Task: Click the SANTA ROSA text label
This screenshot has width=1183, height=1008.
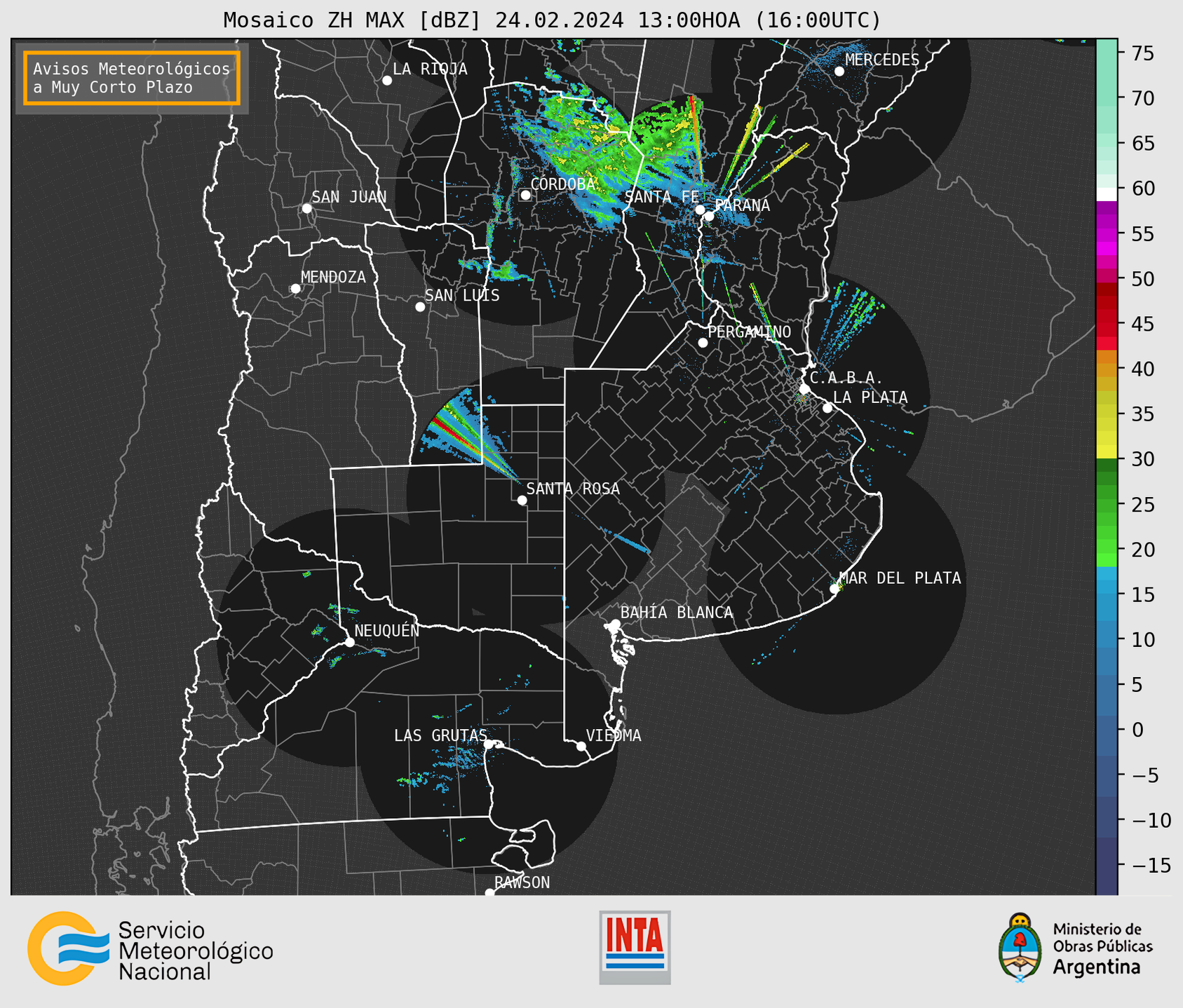Action: [573, 489]
